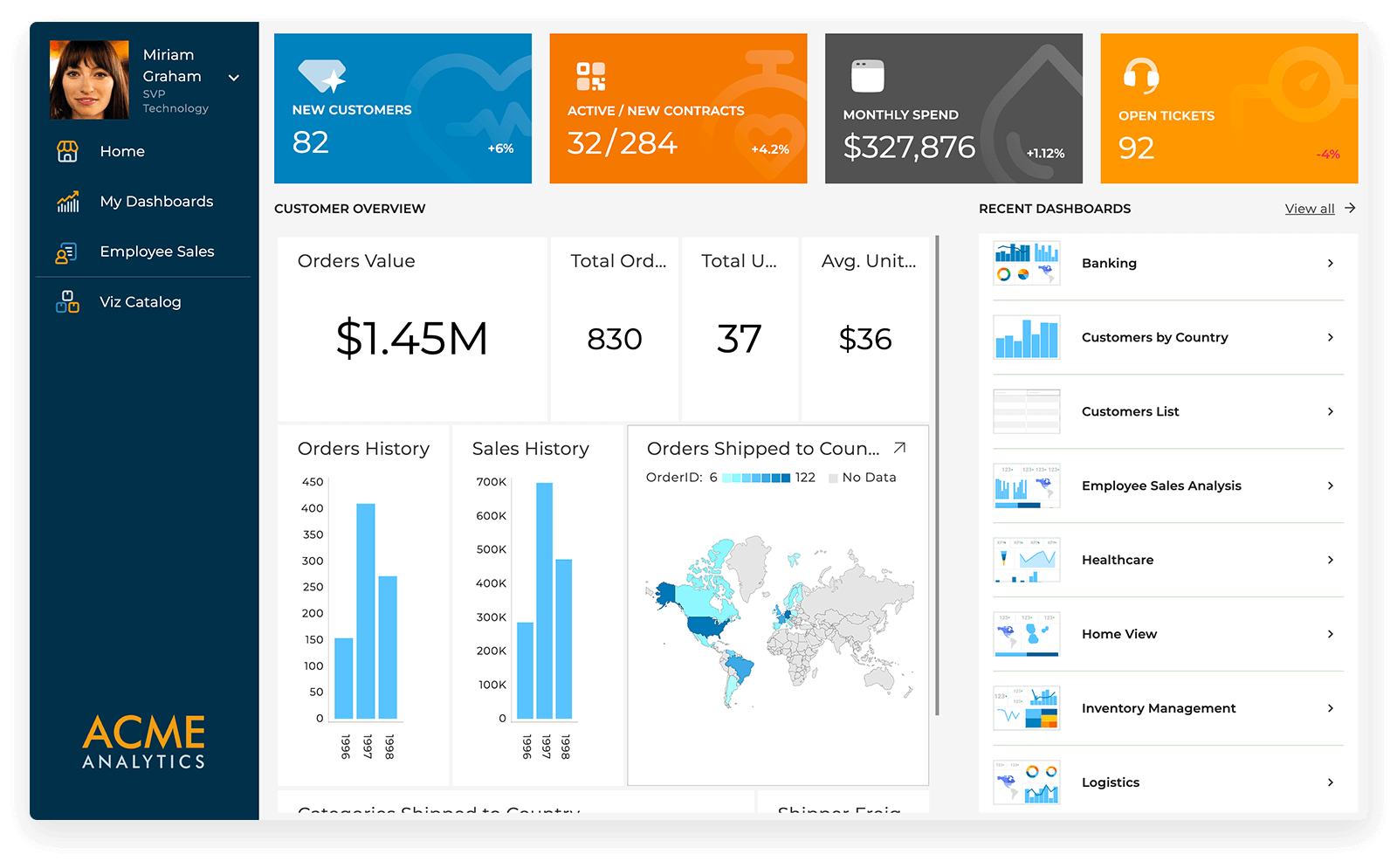This screenshot has width=1397, height=868.
Task: Click the My Dashboards chart icon
Action: pyautogui.click(x=67, y=202)
